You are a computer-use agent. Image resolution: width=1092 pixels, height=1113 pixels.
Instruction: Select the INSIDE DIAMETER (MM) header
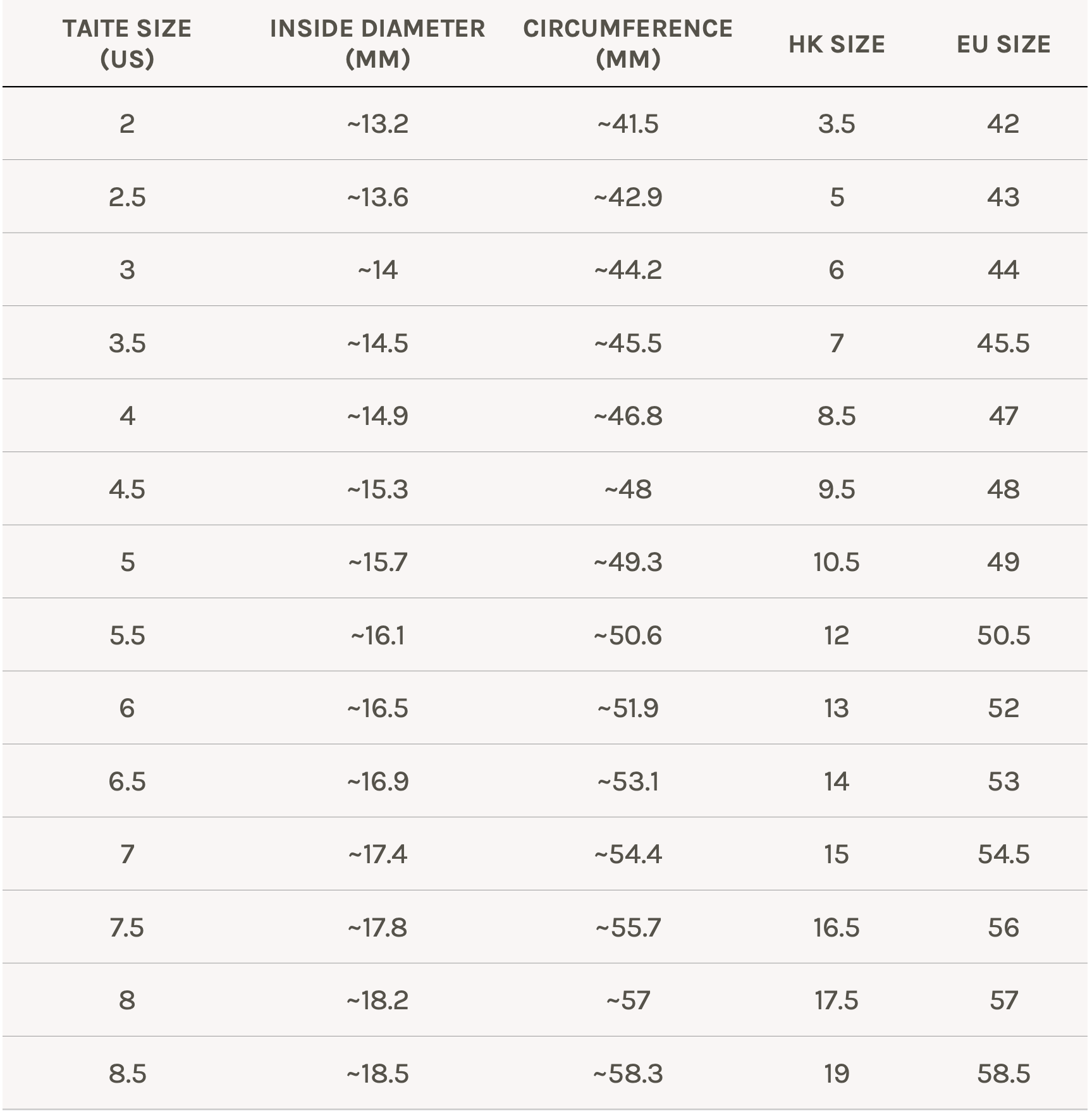click(377, 44)
